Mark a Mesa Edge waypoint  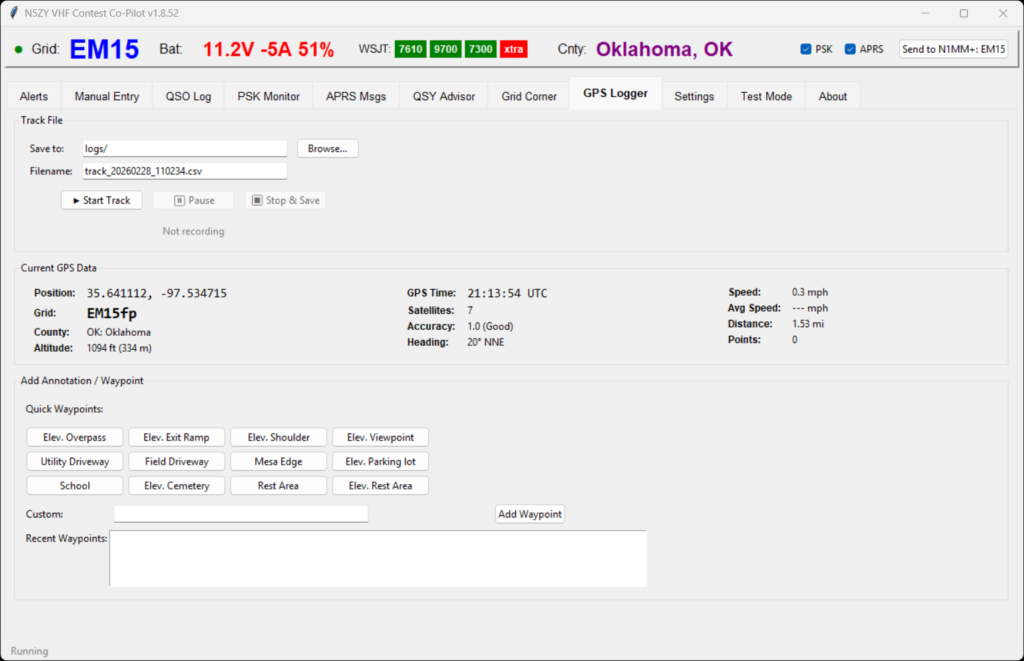click(278, 461)
